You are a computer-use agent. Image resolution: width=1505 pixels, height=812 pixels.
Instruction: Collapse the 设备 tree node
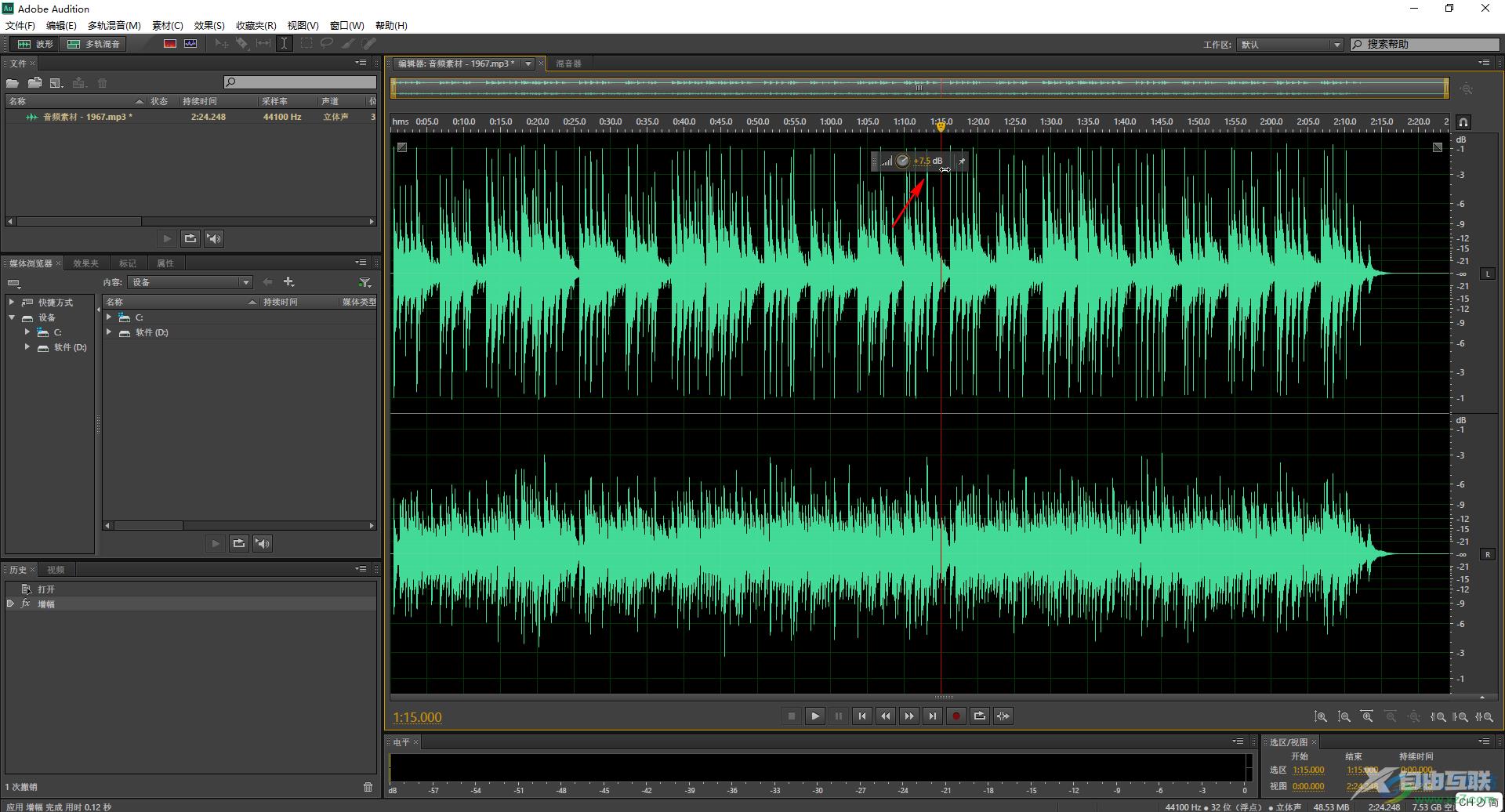tap(12, 317)
